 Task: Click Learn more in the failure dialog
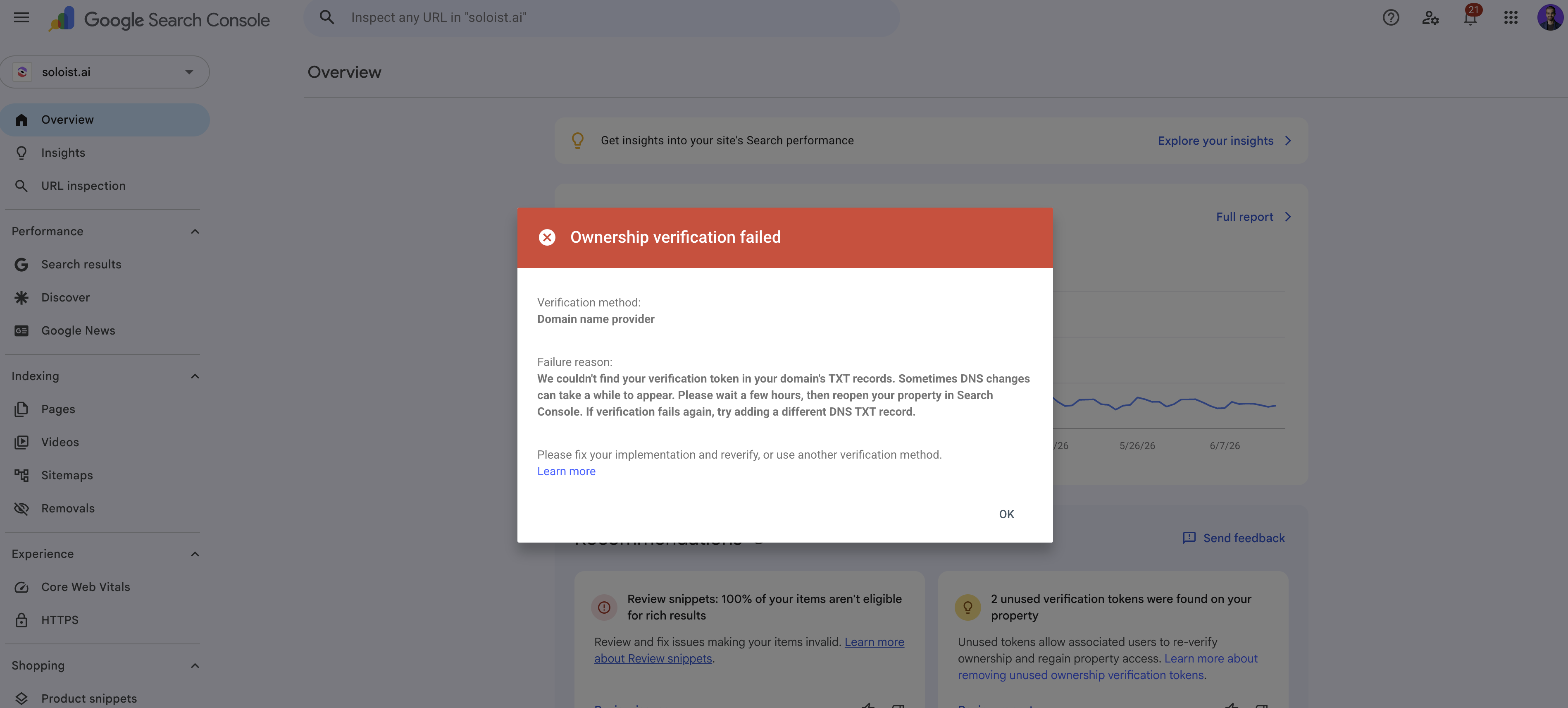[x=566, y=471]
